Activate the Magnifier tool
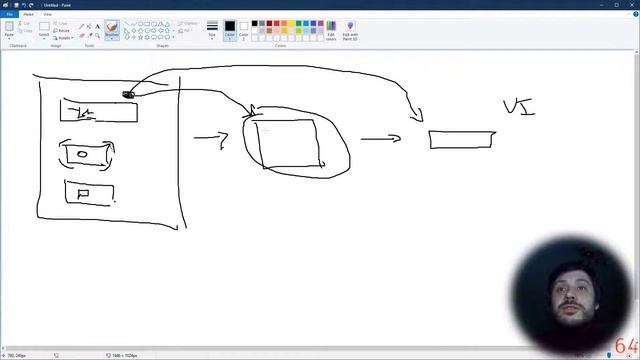The width and height of the screenshot is (640, 360). [x=97, y=36]
